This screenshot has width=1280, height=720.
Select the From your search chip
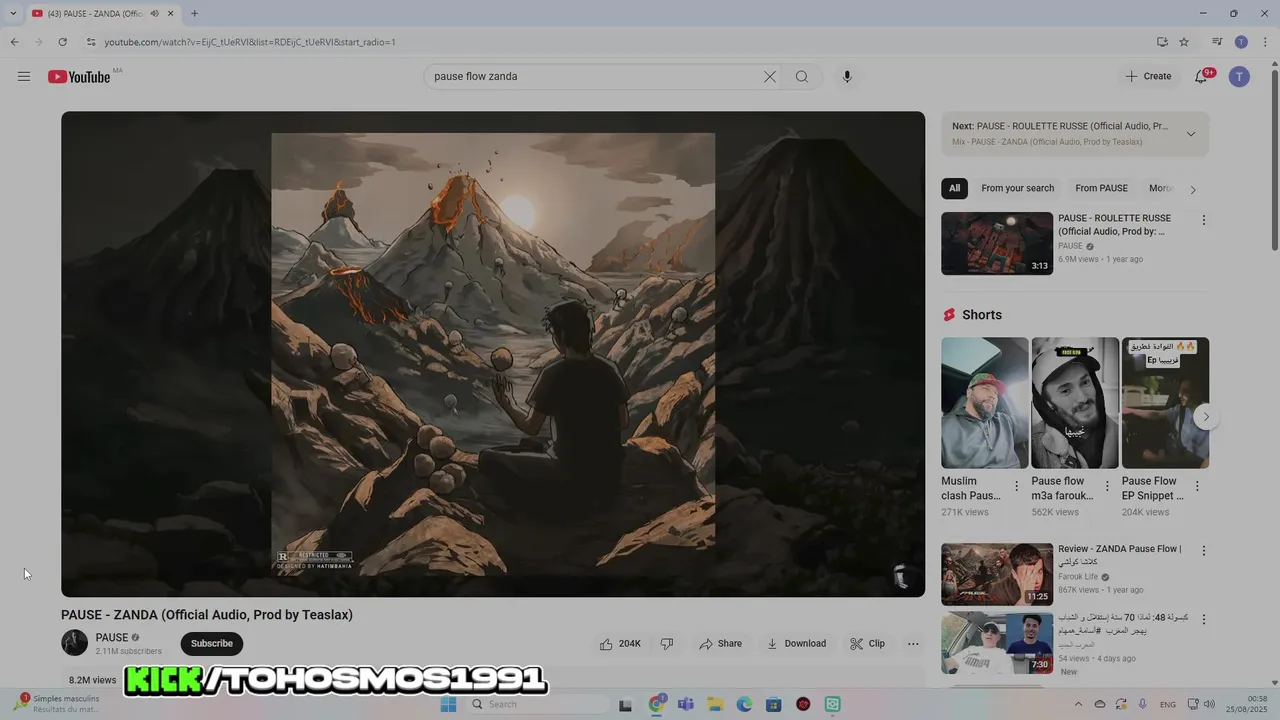[x=1018, y=188]
